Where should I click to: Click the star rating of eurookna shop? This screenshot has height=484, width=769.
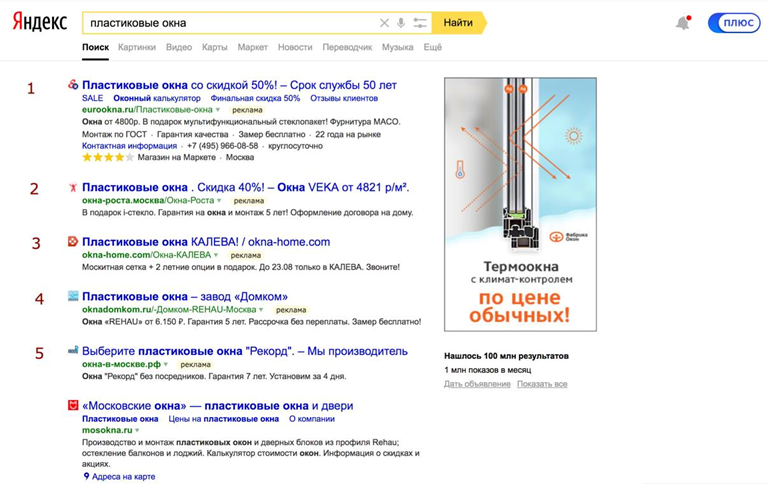click(108, 157)
